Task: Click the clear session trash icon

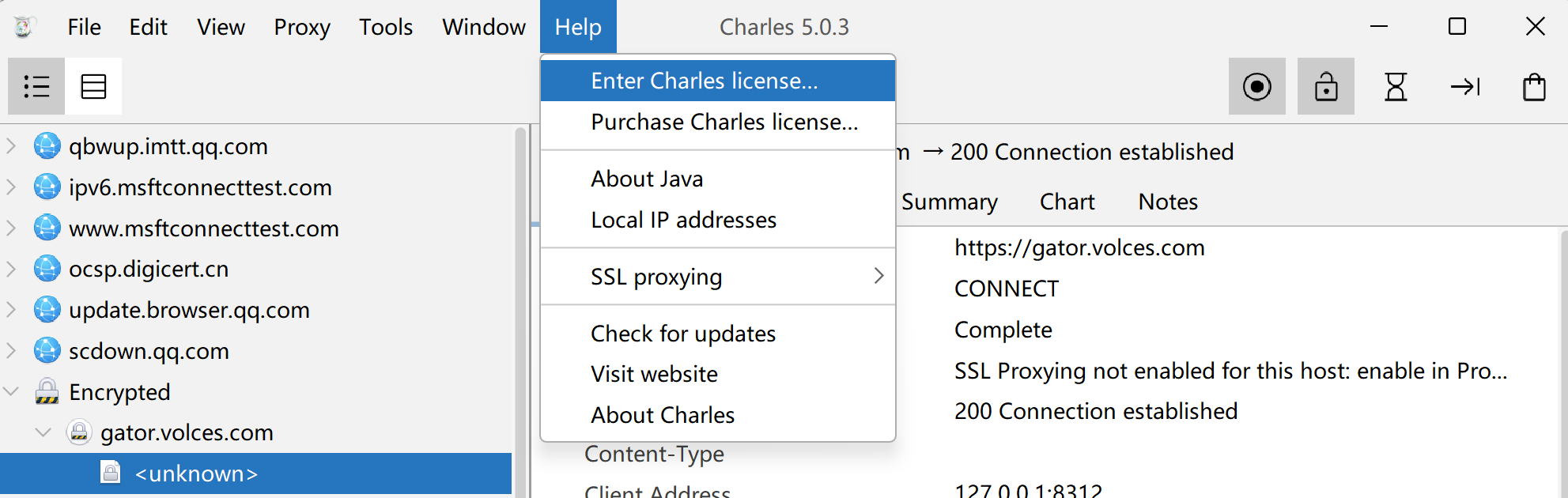Action: (x=1534, y=86)
